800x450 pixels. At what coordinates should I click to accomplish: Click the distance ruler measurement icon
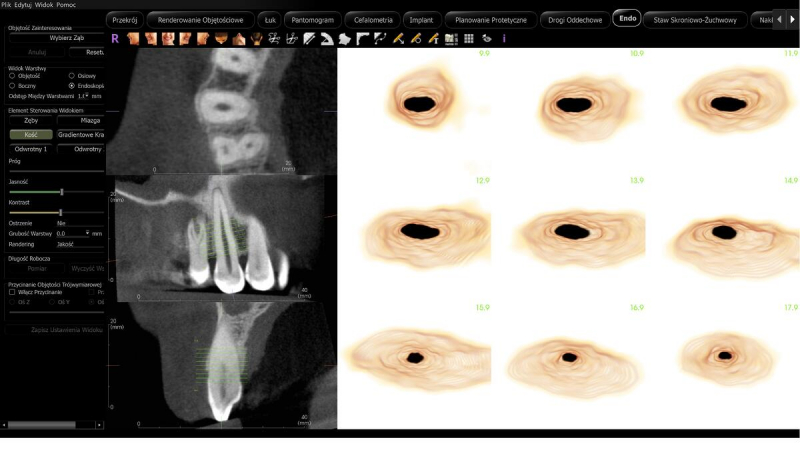click(x=309, y=39)
